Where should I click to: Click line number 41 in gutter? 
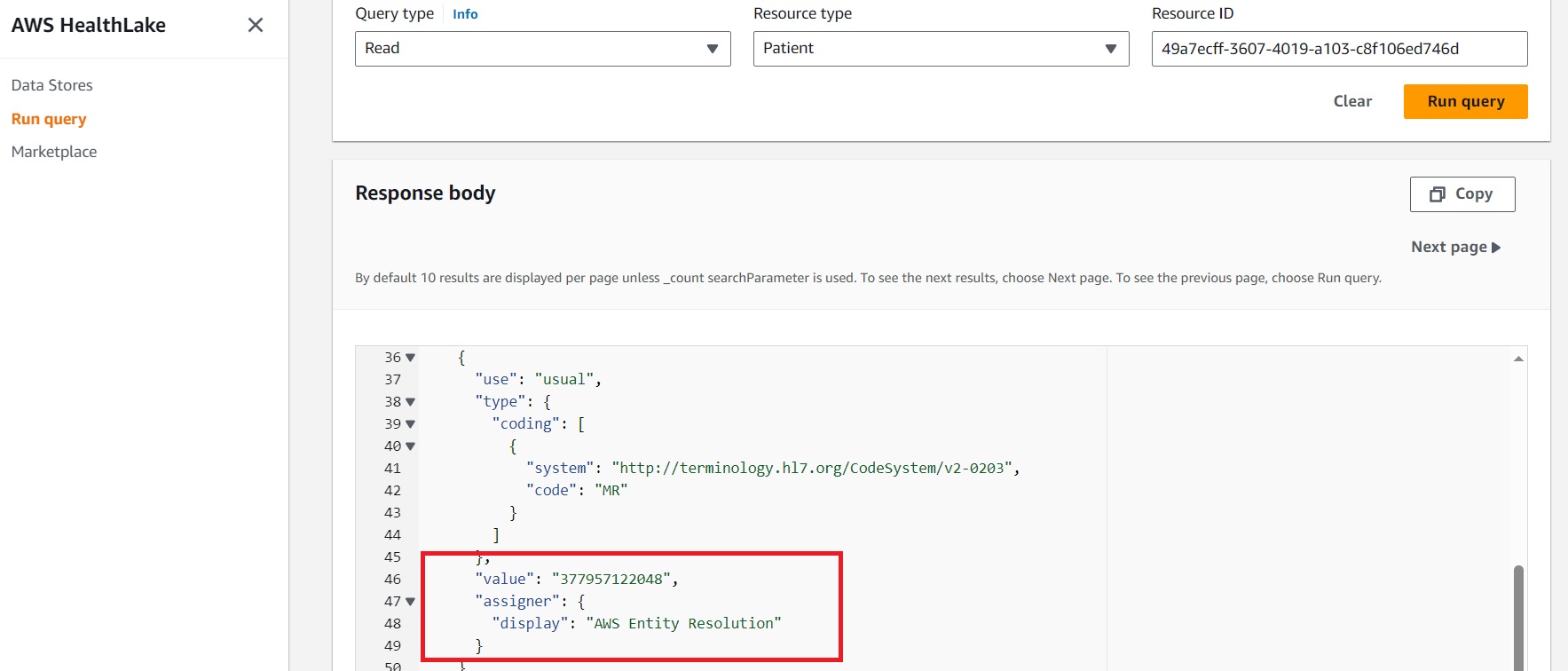392,469
